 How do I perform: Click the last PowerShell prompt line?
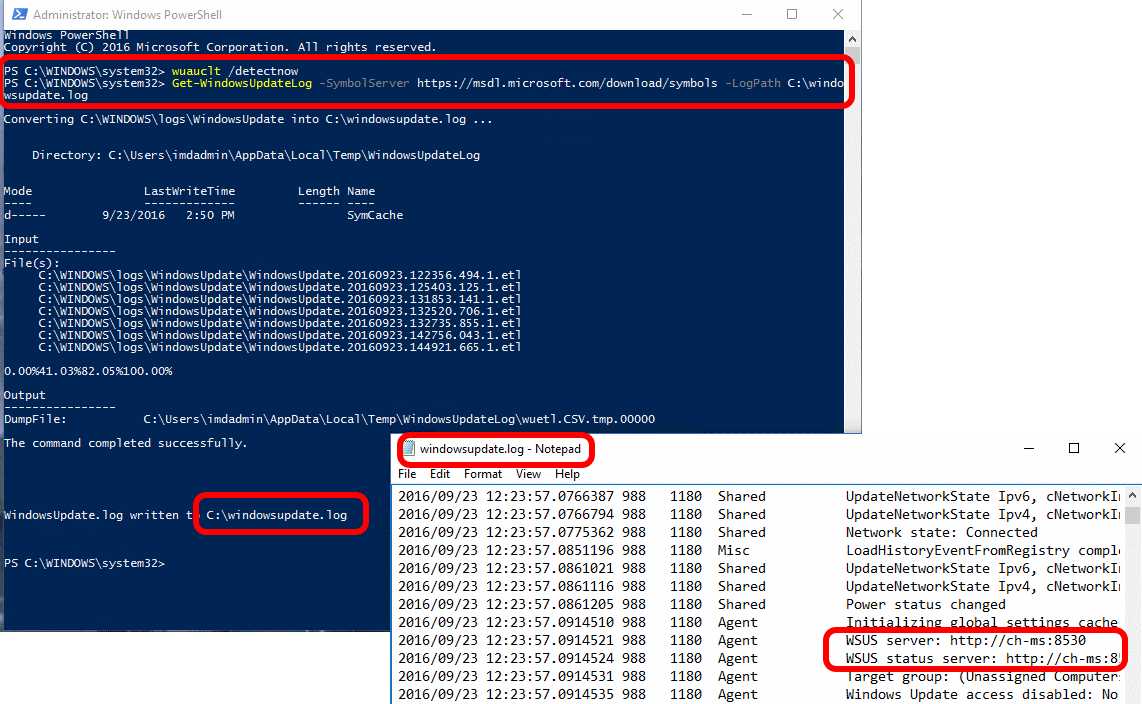tap(84, 563)
